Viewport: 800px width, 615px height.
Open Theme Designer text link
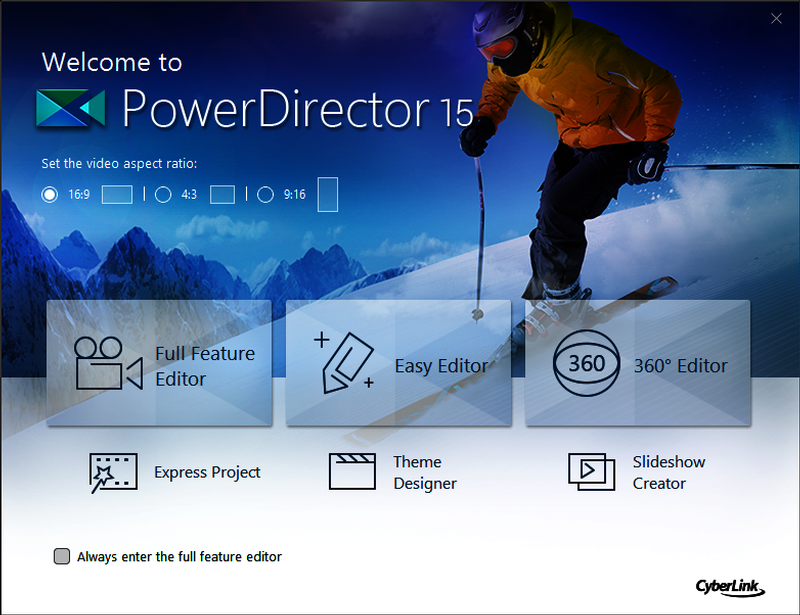coord(425,473)
